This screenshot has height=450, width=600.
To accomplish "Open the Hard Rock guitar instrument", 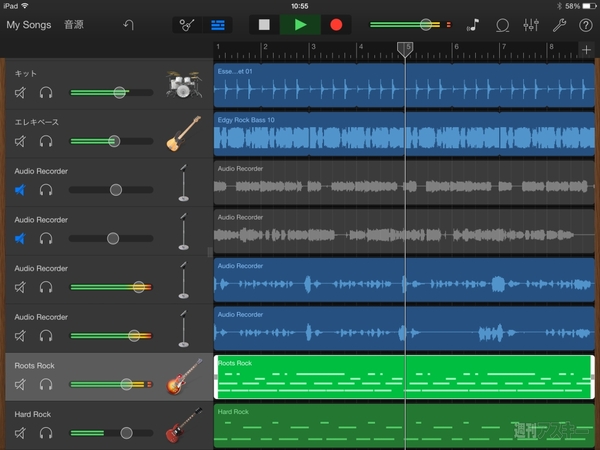I will [182, 427].
